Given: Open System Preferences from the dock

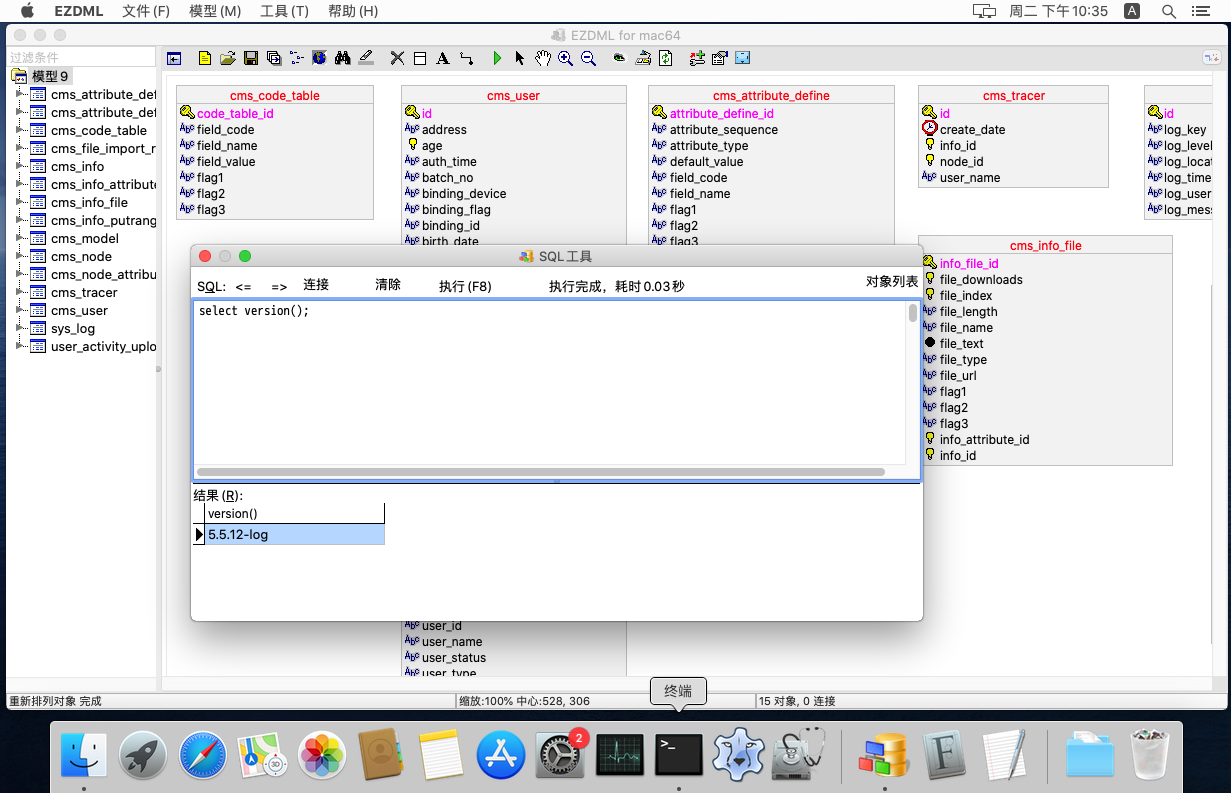Looking at the screenshot, I should pos(561,755).
